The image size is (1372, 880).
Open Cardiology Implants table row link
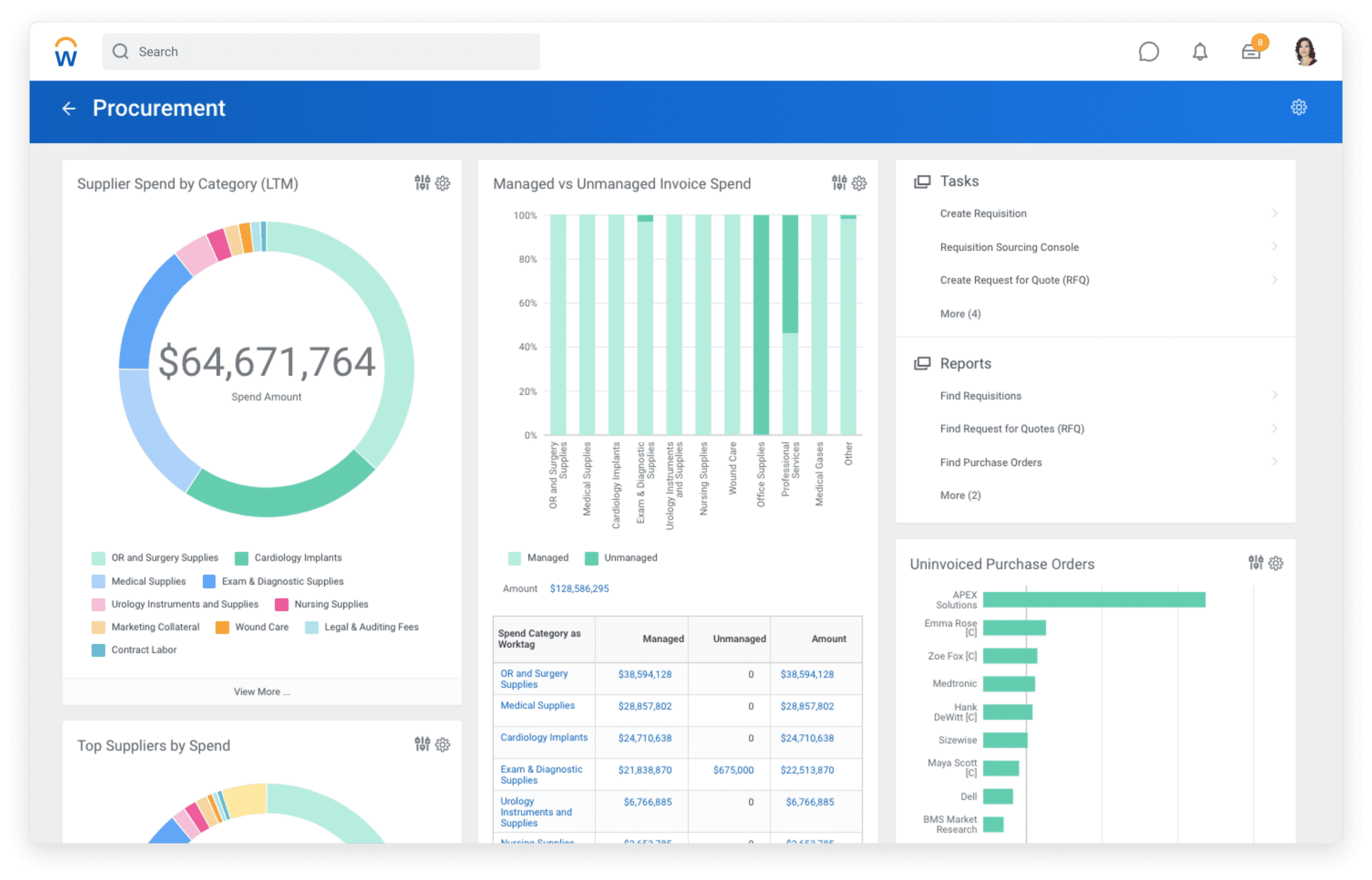(x=544, y=737)
